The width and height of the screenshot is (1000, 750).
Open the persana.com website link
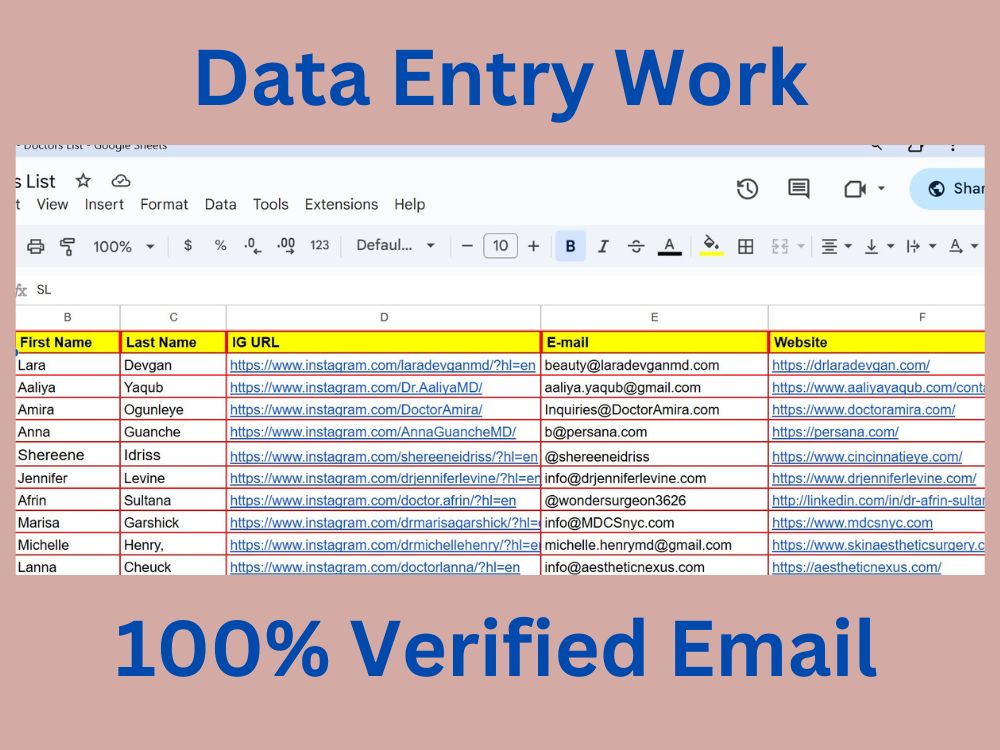(x=835, y=432)
